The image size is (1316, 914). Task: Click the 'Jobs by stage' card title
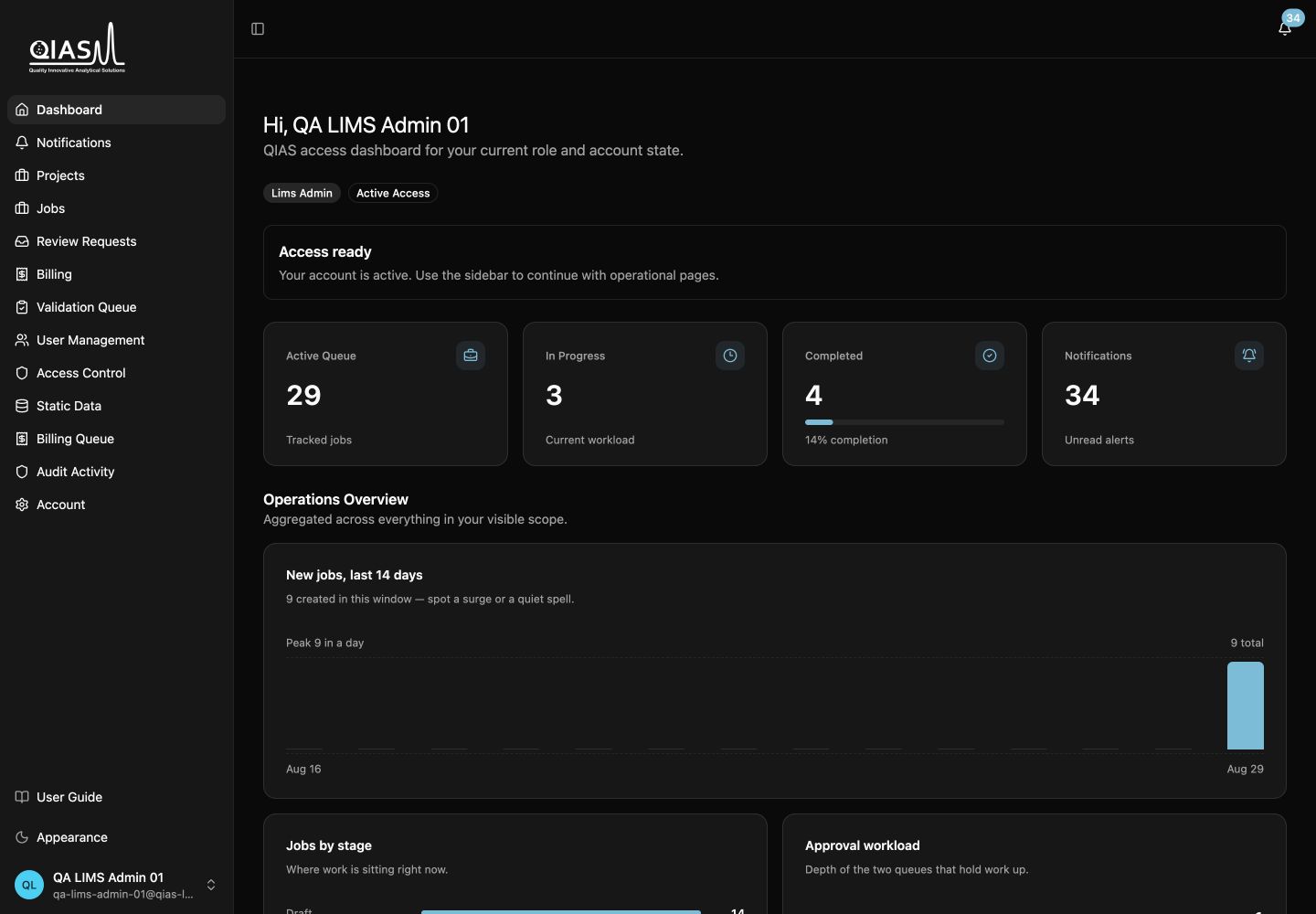[329, 845]
